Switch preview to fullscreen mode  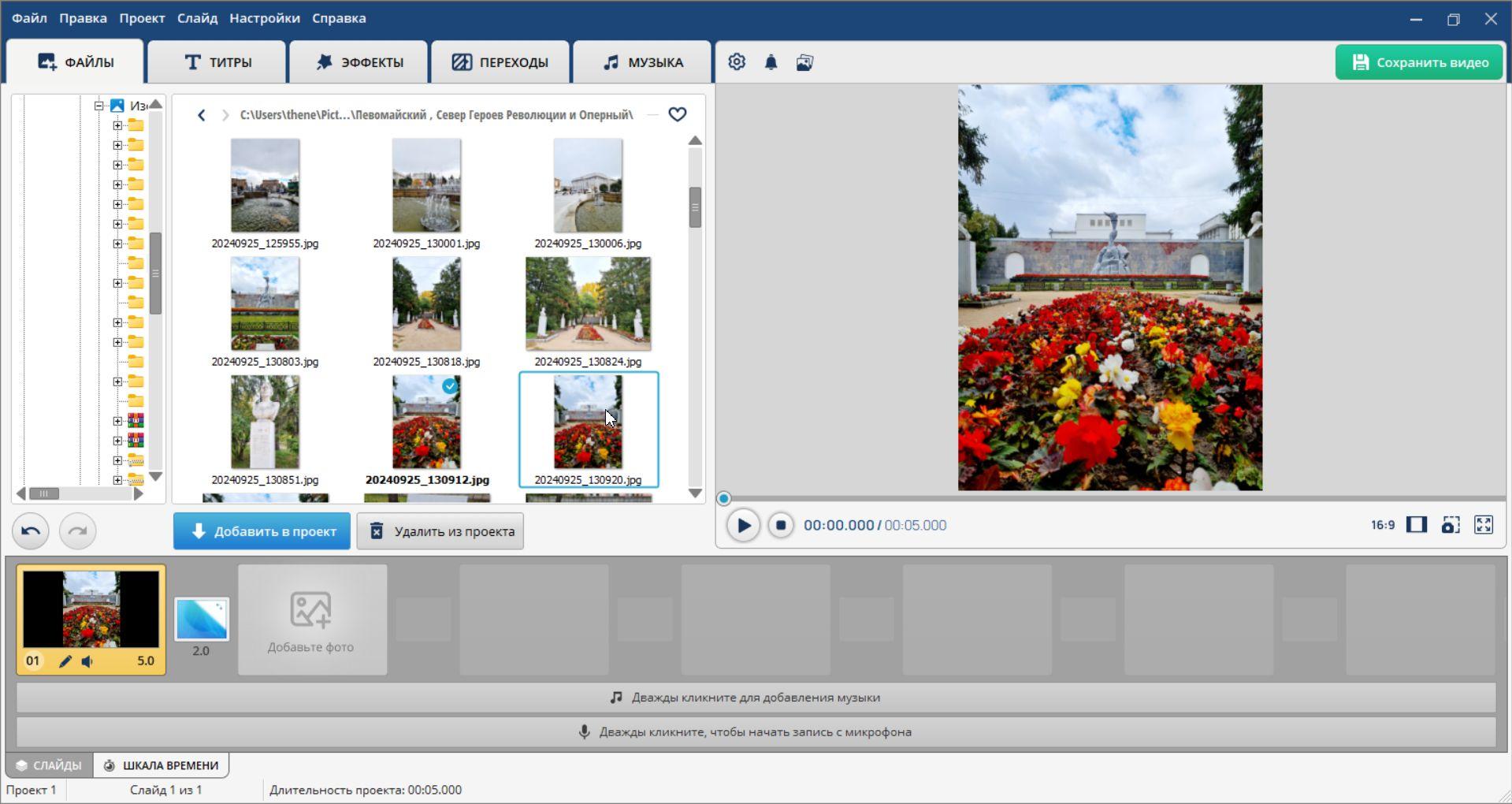pyautogui.click(x=1484, y=525)
